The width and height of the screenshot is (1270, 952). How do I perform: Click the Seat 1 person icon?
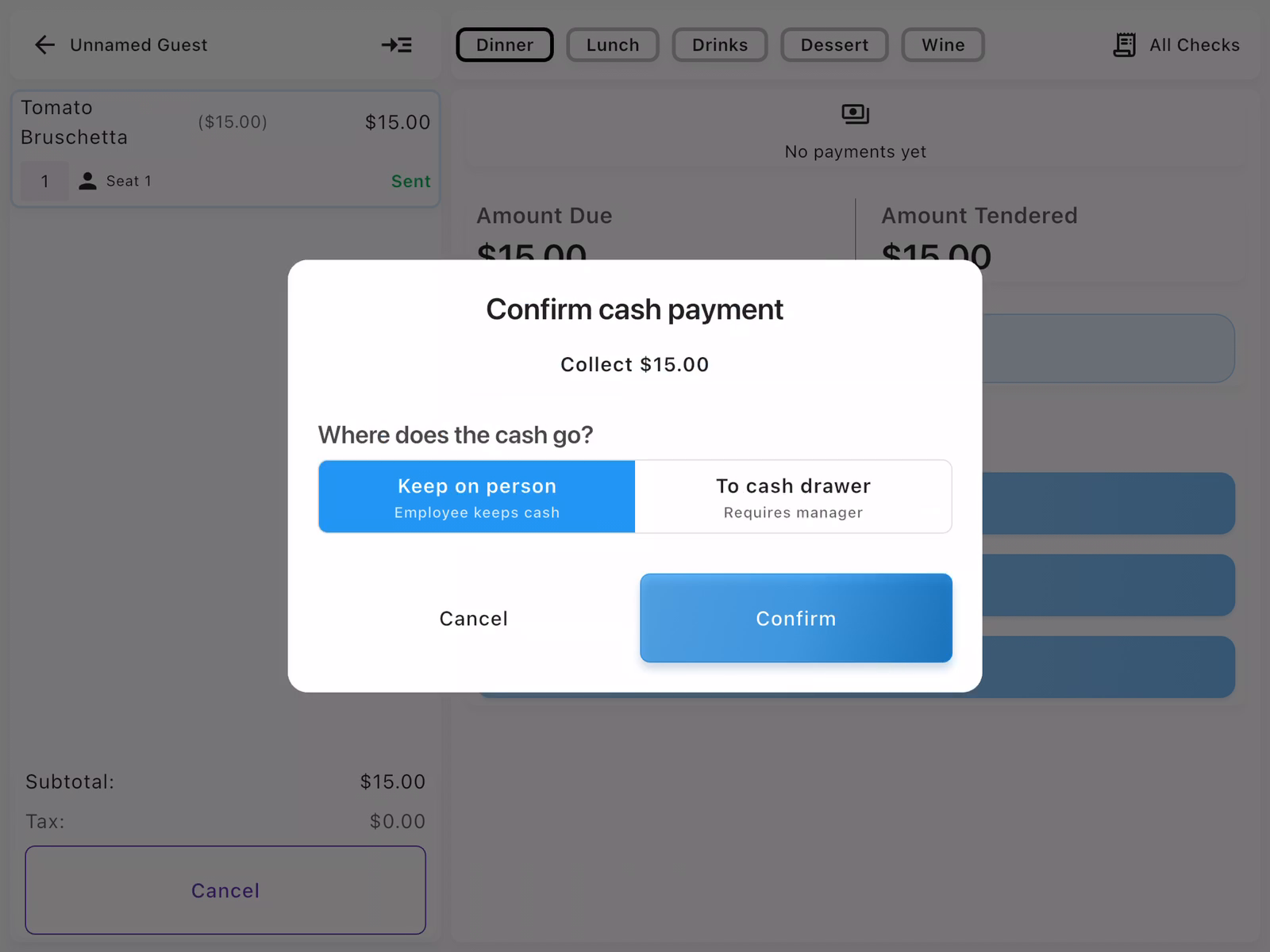(88, 180)
